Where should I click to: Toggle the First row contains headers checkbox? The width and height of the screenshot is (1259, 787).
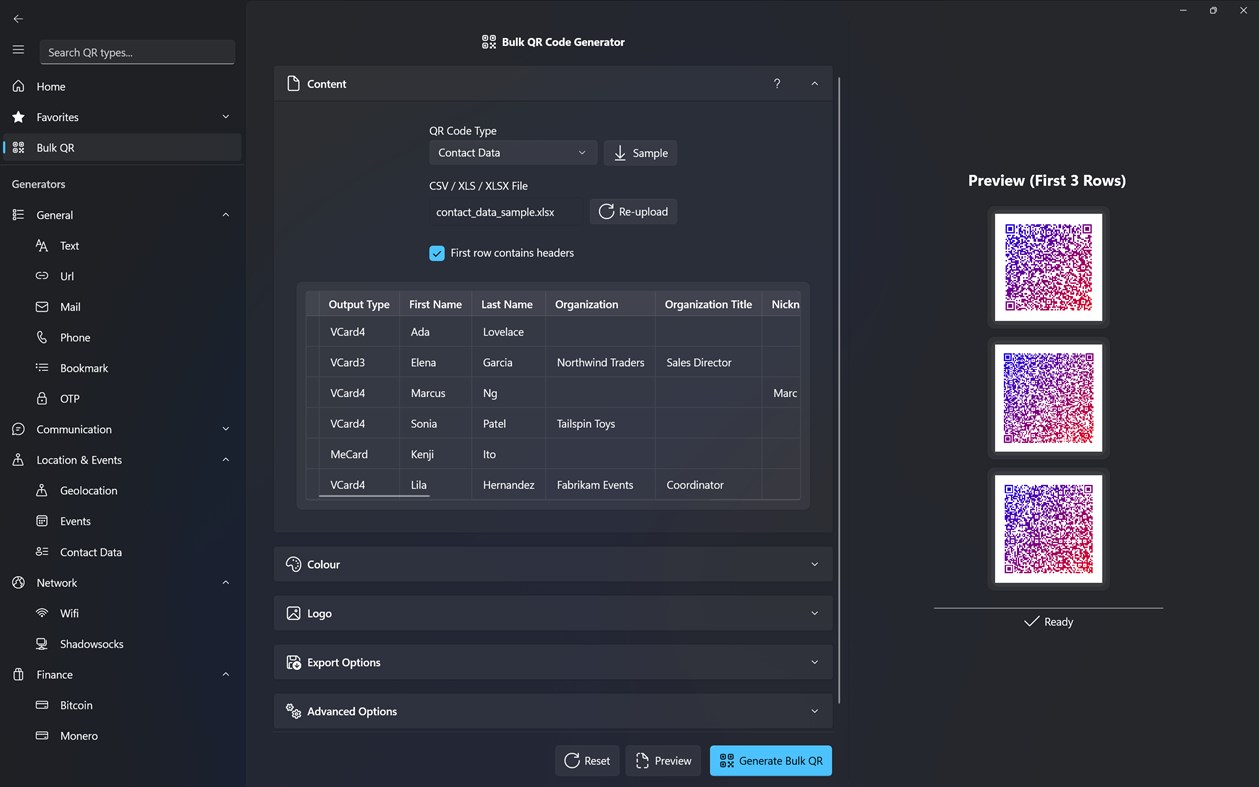point(437,253)
